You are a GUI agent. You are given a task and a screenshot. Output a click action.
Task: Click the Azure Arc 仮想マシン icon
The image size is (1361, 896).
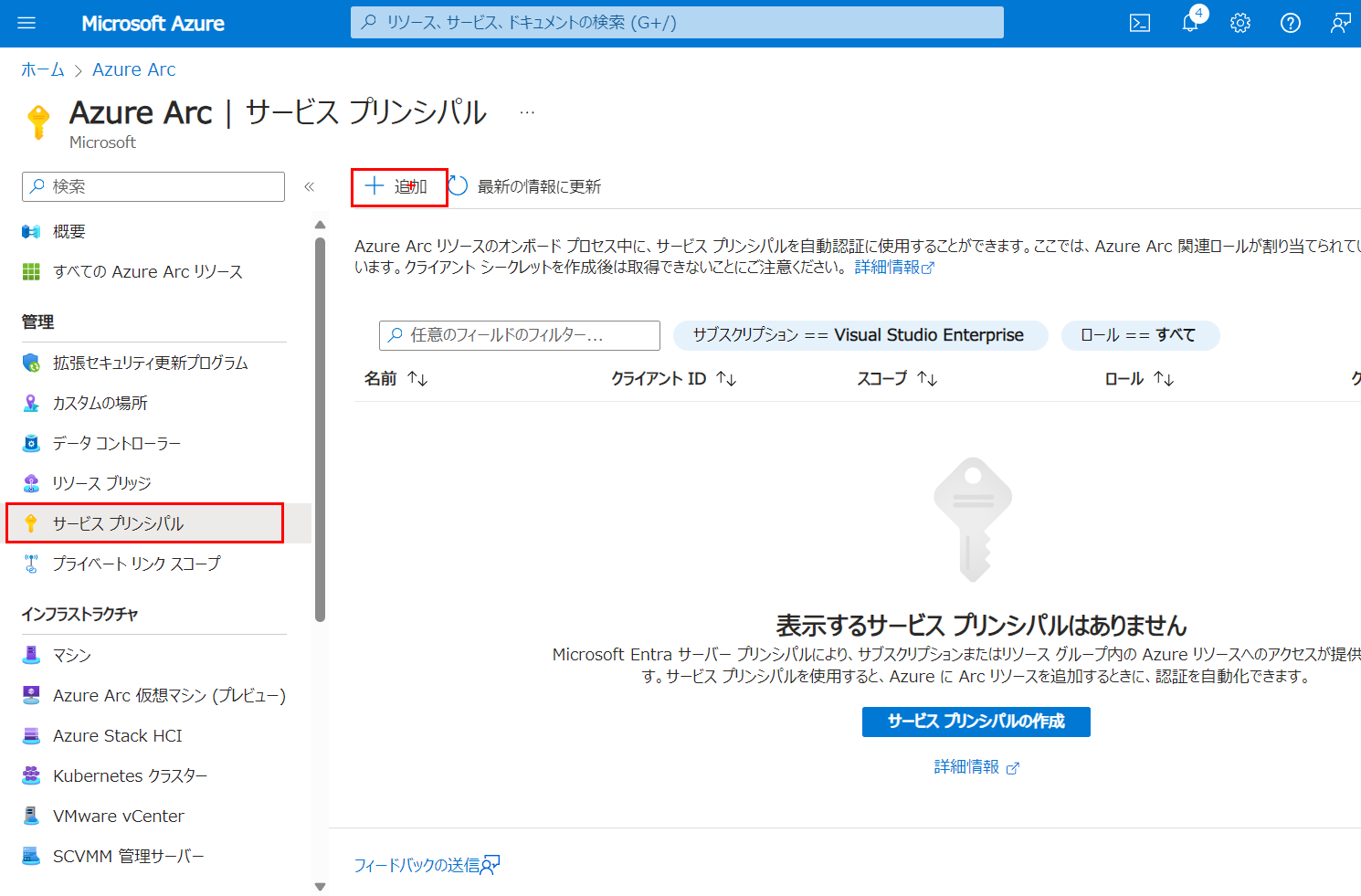click(x=31, y=695)
